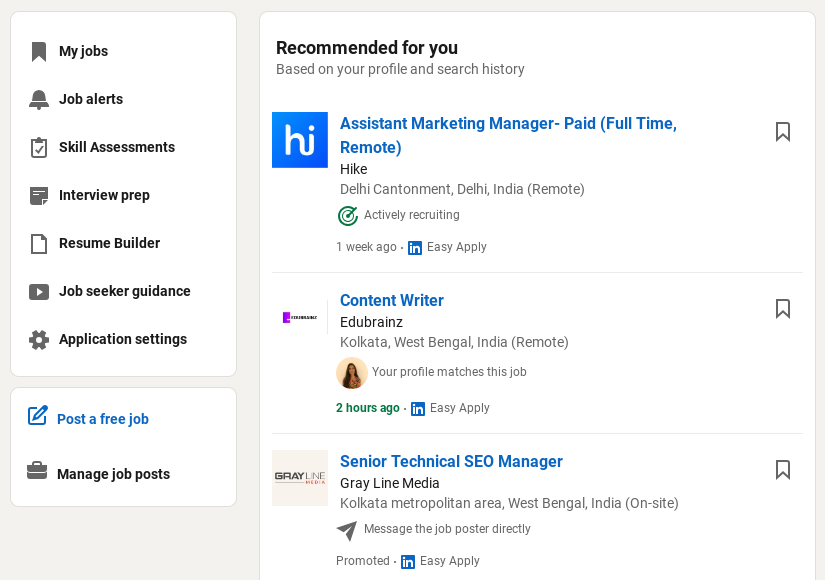
Task: Click Kolkata metropolitan area location text
Action: [x=509, y=504]
